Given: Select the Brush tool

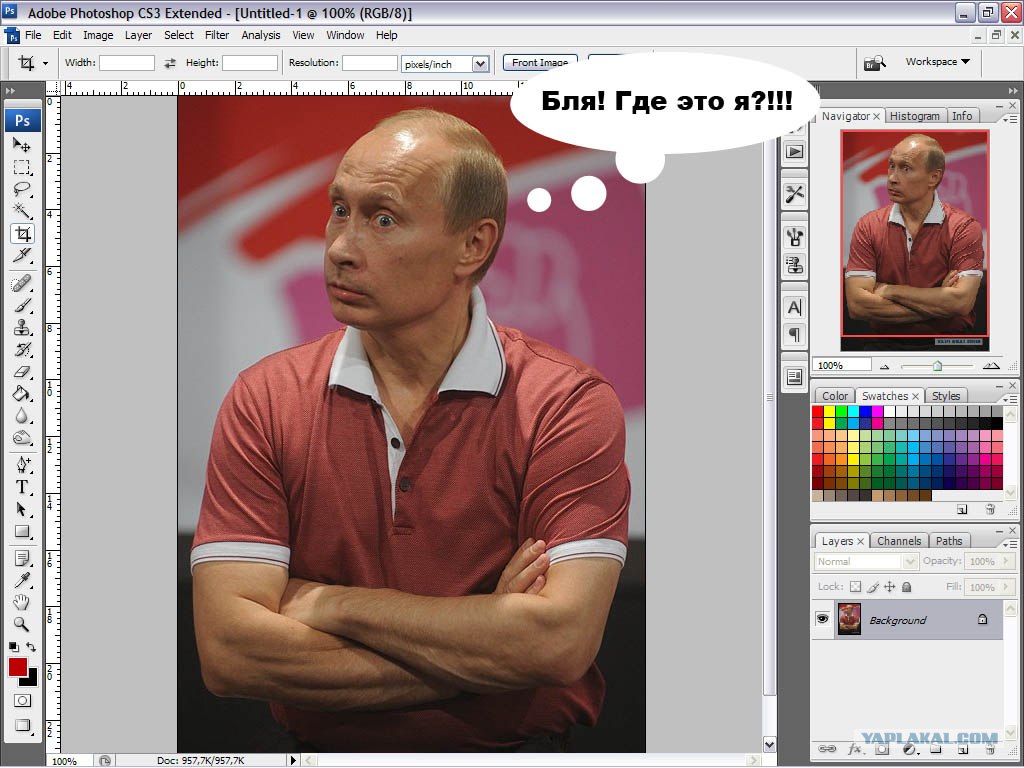Looking at the screenshot, I should (22, 306).
